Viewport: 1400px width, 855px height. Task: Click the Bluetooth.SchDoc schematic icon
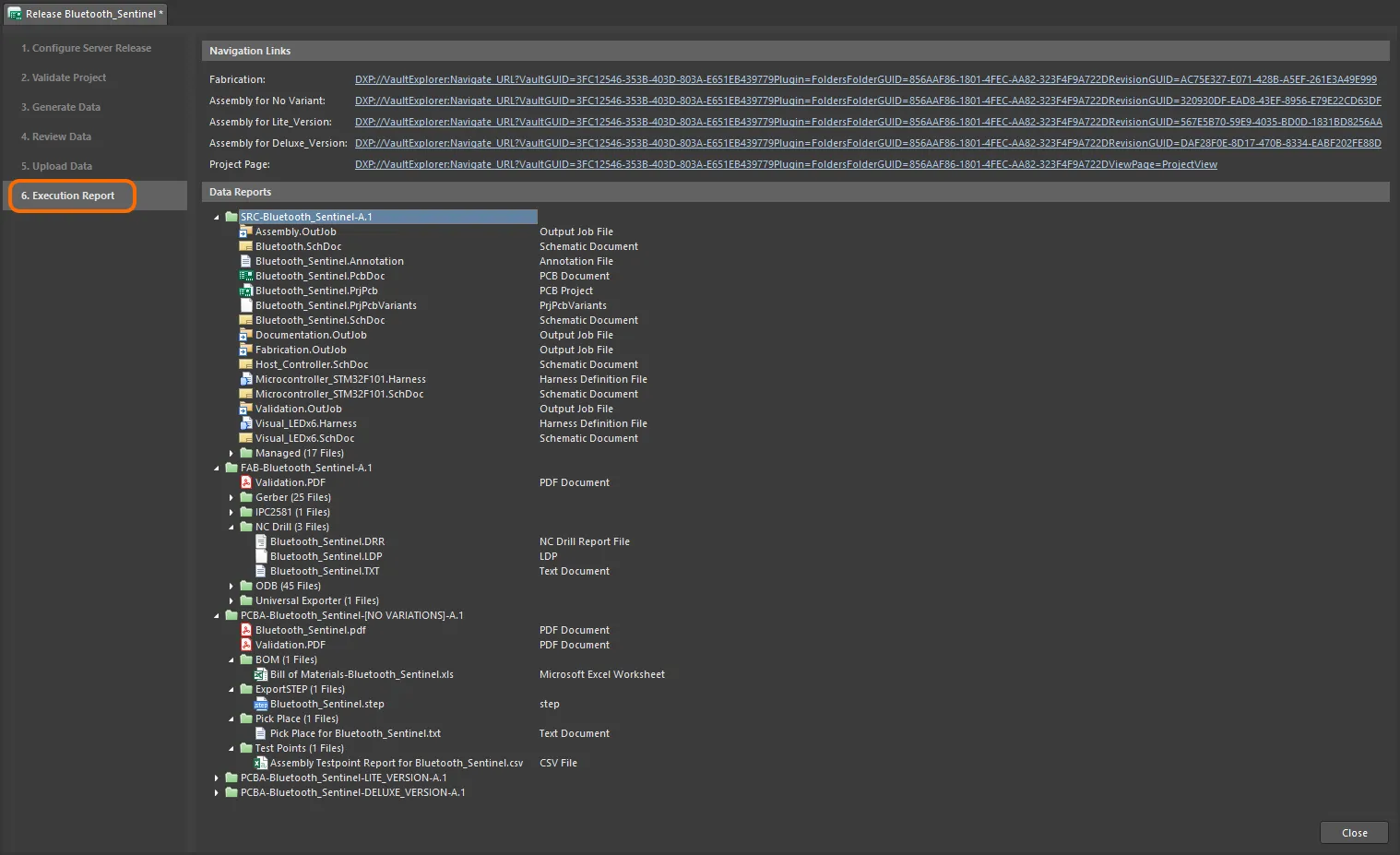245,246
